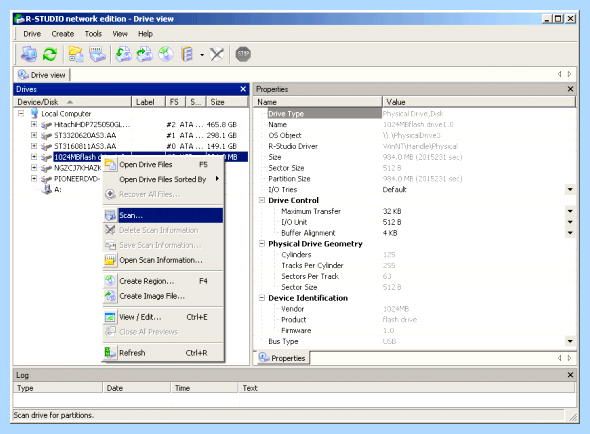Click the Open Image toolbar icon
The height and width of the screenshot is (434, 590).
coord(123,54)
